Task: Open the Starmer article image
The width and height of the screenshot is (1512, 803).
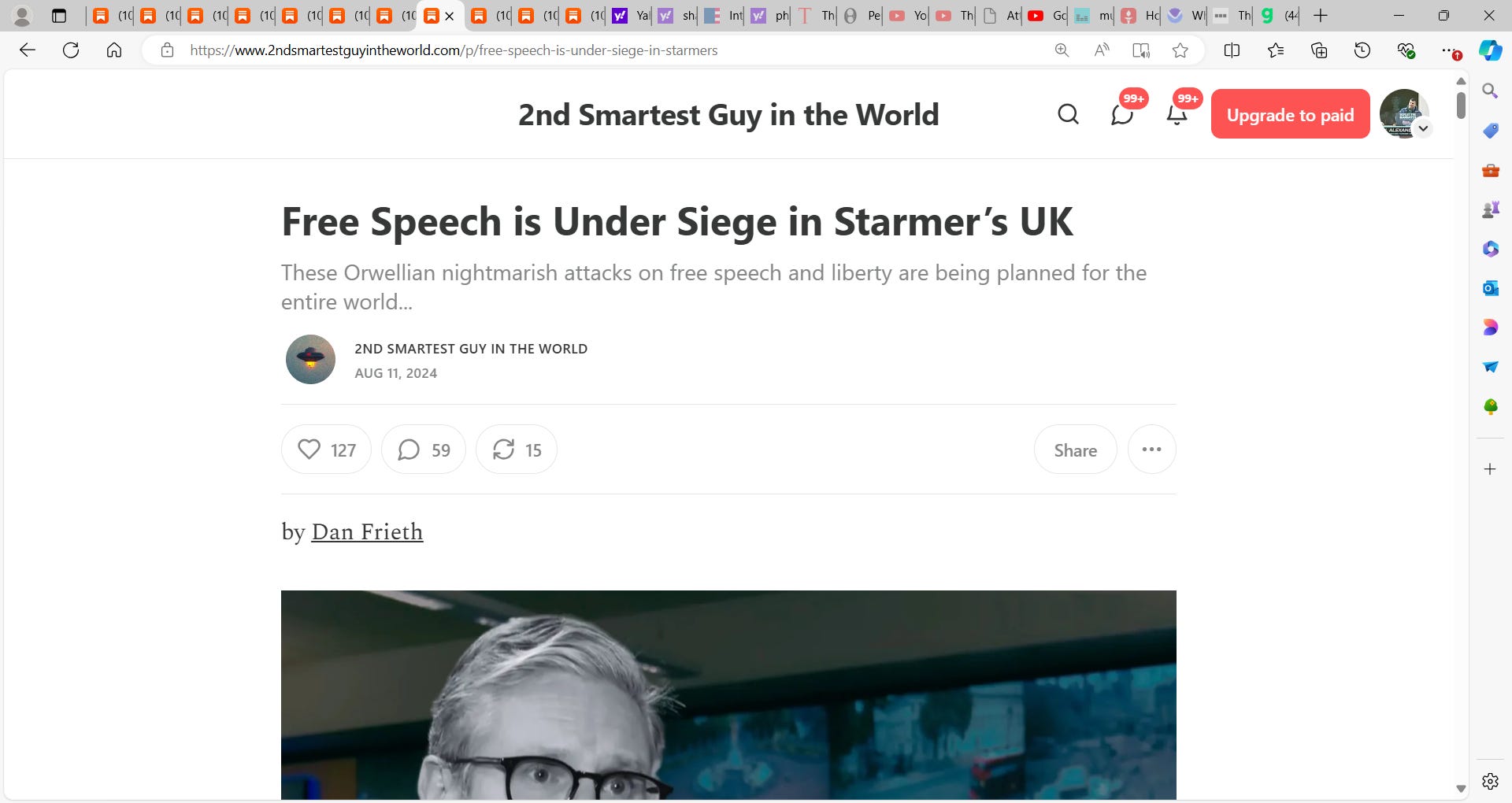Action: (x=728, y=695)
